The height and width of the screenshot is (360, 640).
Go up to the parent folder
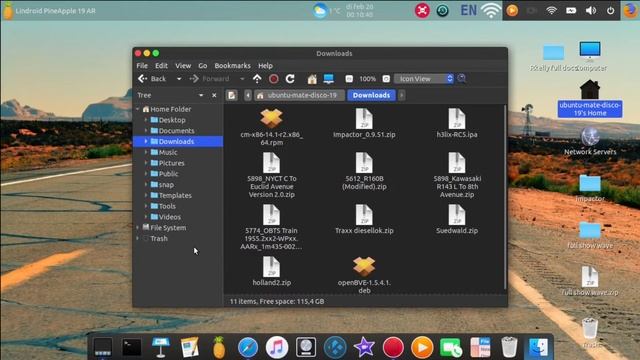[x=257, y=79]
